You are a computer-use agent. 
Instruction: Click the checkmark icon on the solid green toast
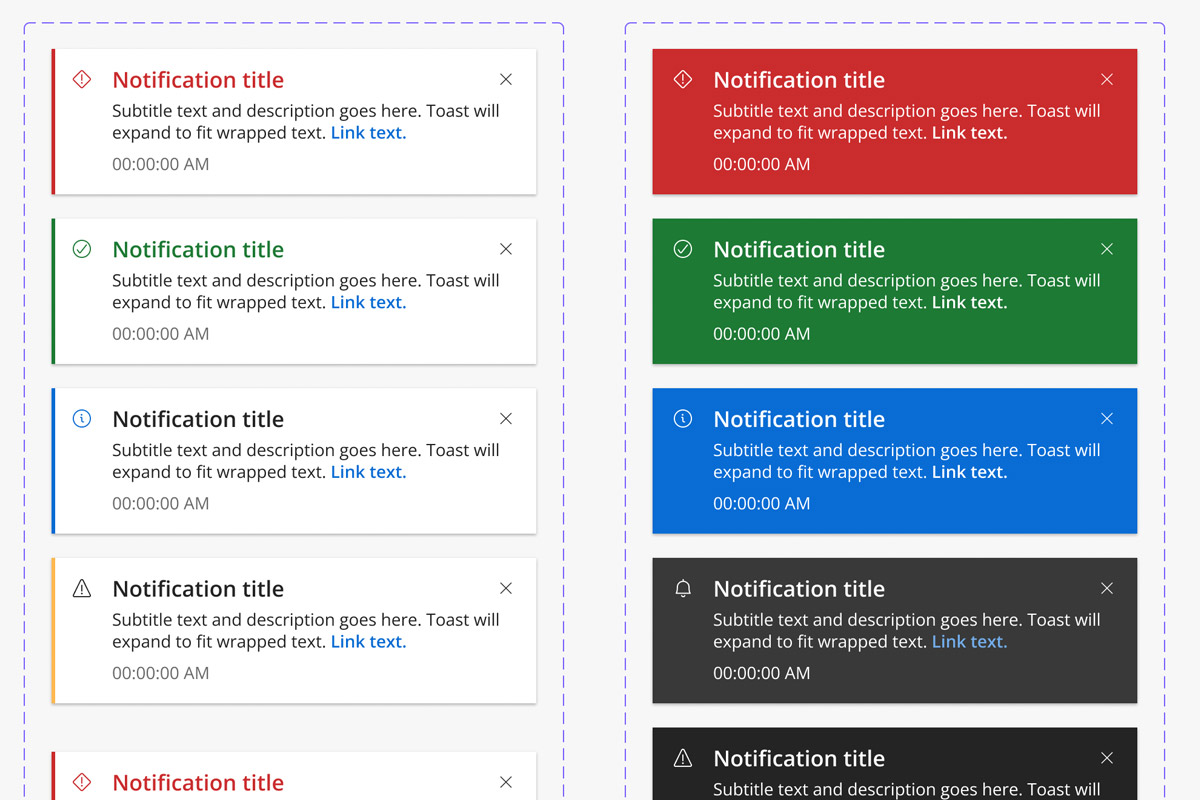click(x=683, y=249)
